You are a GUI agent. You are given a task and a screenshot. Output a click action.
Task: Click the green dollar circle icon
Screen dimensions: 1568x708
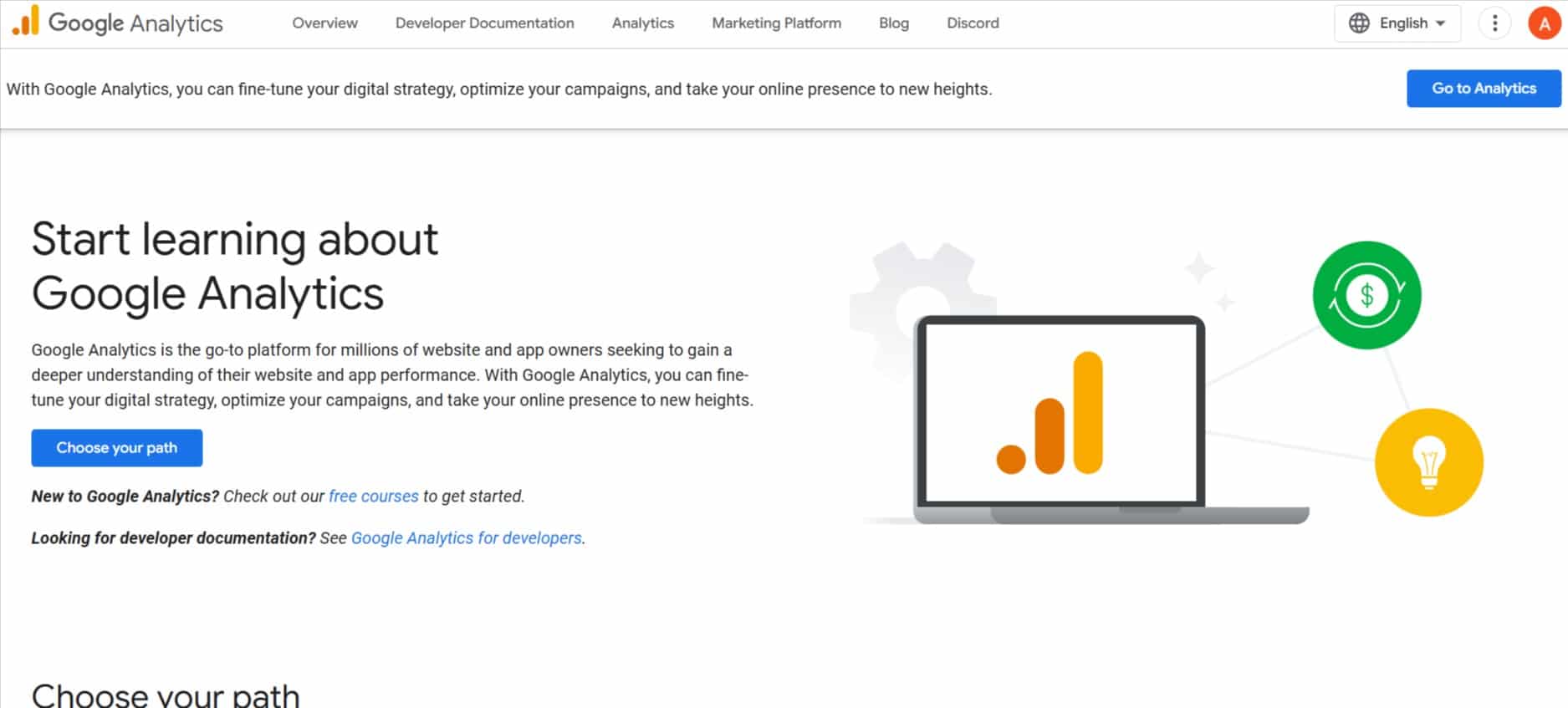tap(1366, 295)
